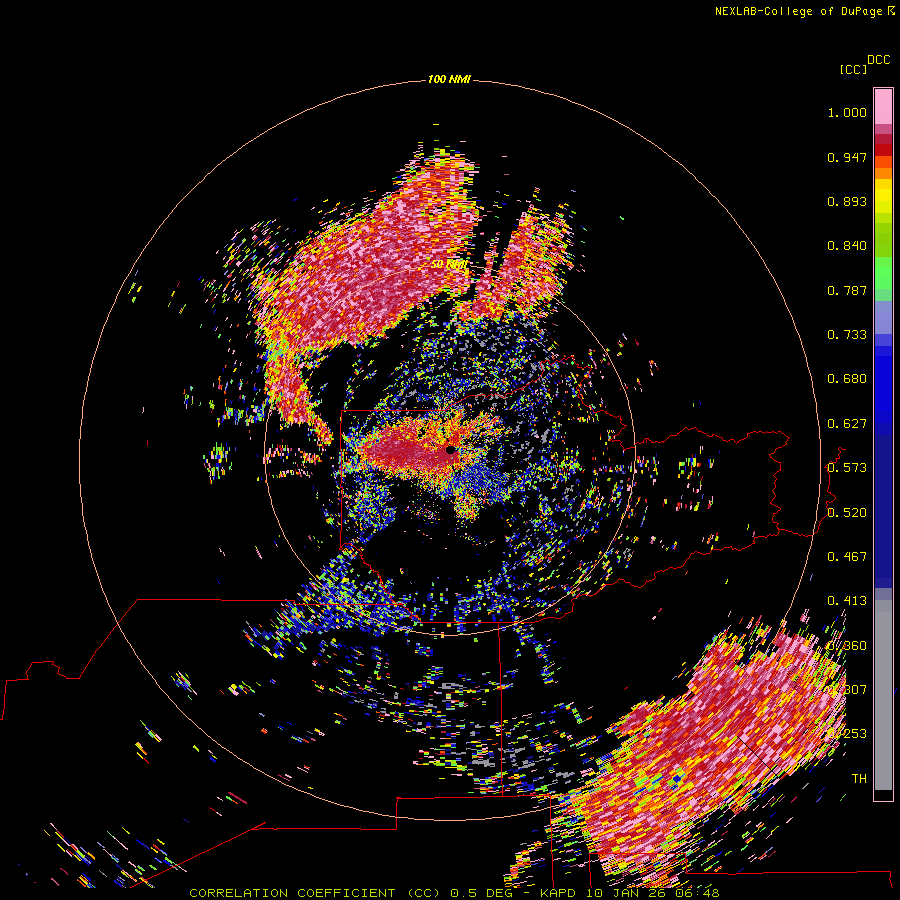
Task: Pick the bright green color bar segment
Action: point(883,273)
